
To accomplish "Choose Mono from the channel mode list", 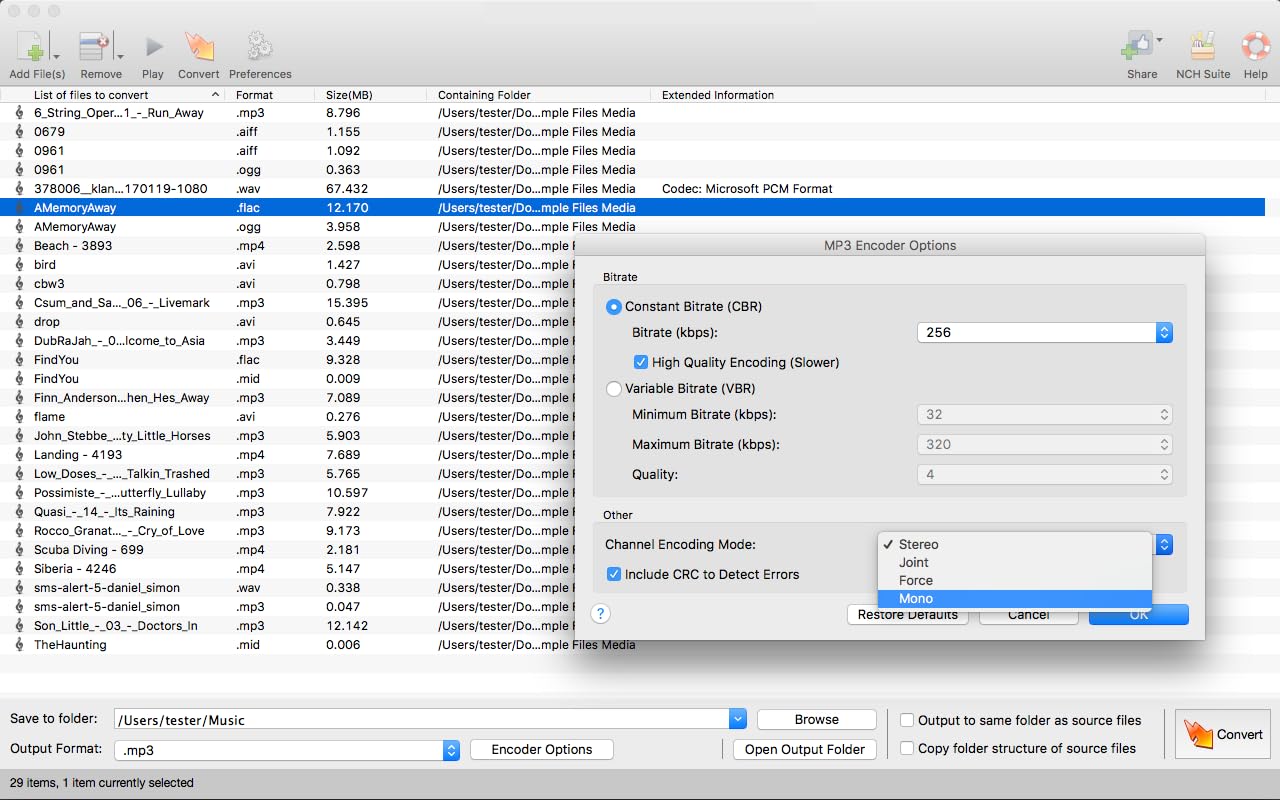I will [916, 599].
